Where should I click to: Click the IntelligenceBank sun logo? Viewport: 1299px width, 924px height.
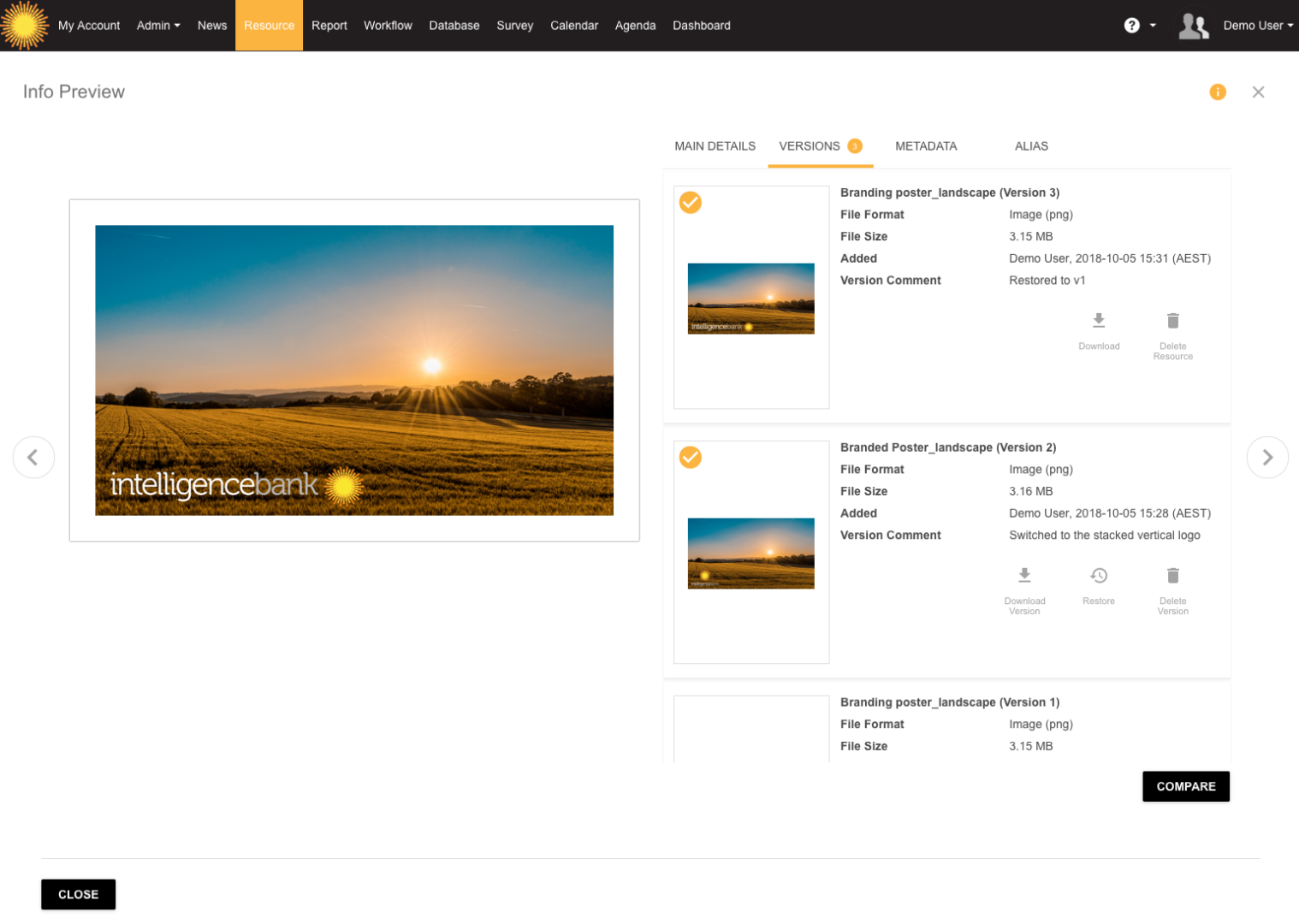(x=25, y=25)
